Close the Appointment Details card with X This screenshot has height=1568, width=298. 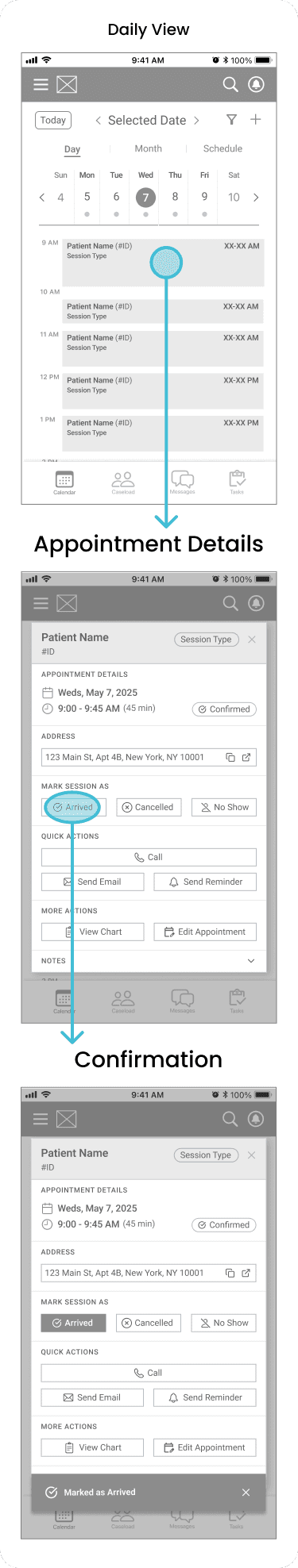click(x=252, y=639)
